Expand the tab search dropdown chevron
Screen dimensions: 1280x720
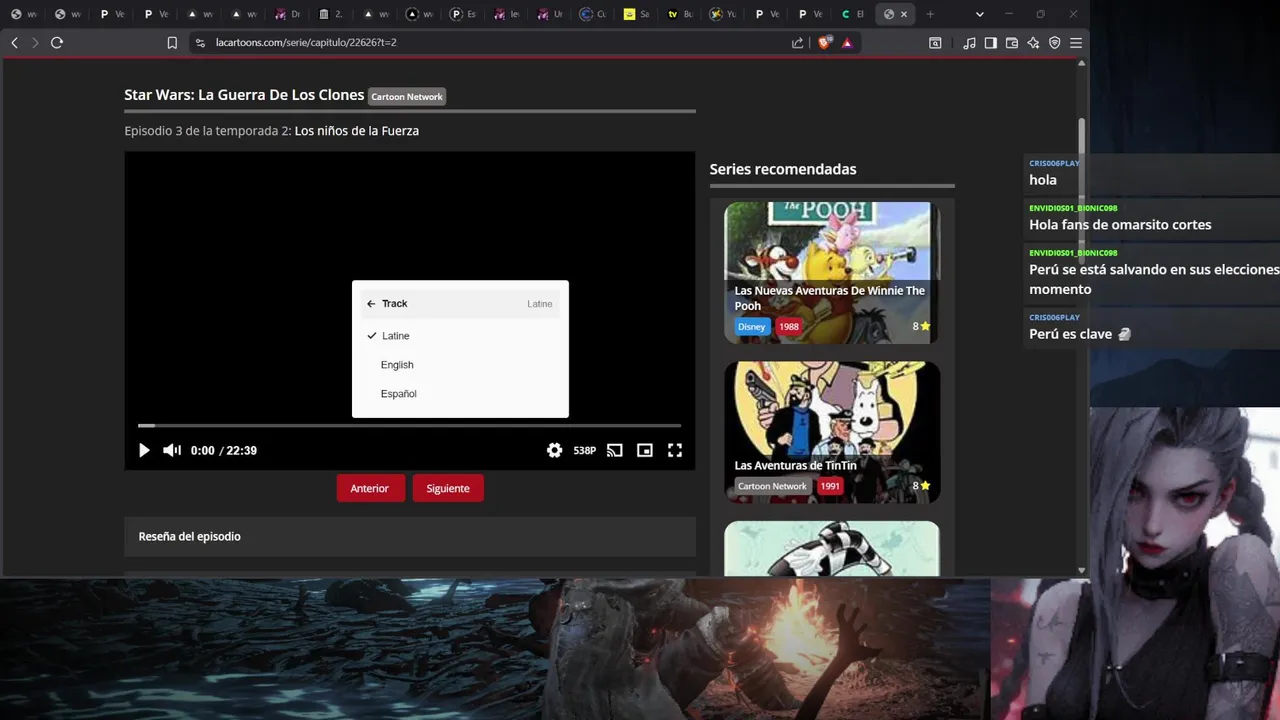979,14
